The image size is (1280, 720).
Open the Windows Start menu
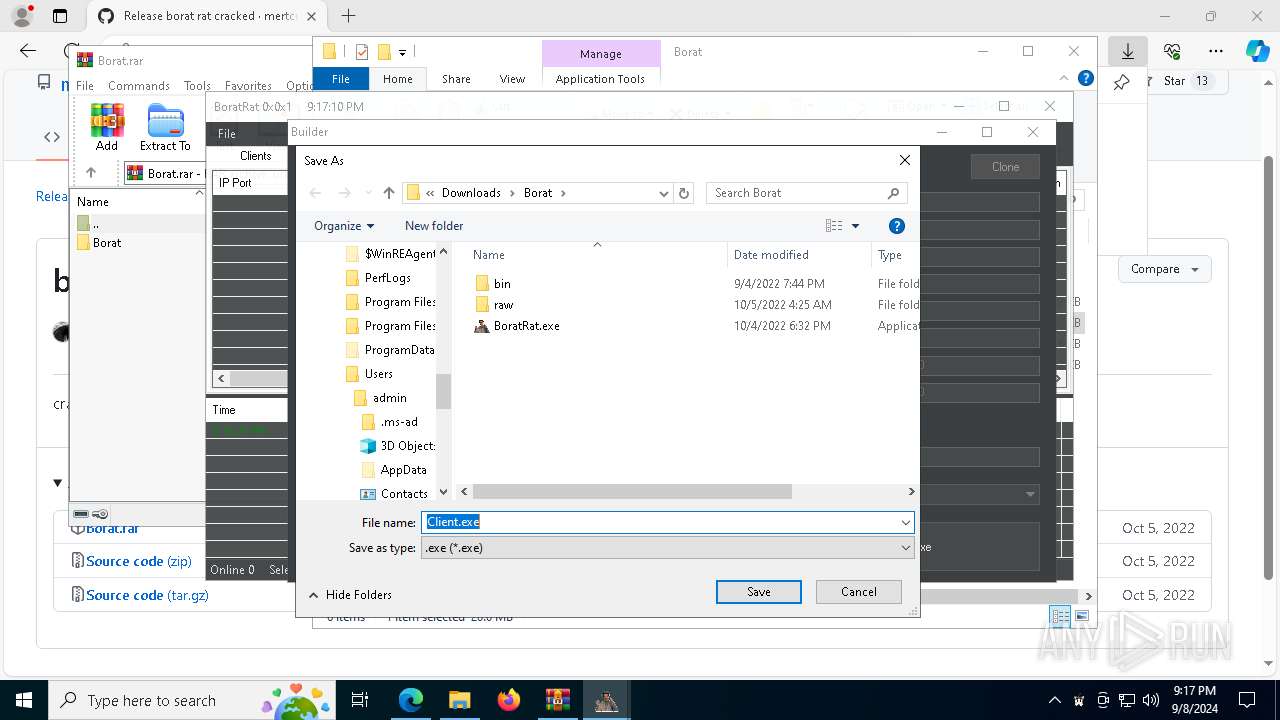[24, 700]
